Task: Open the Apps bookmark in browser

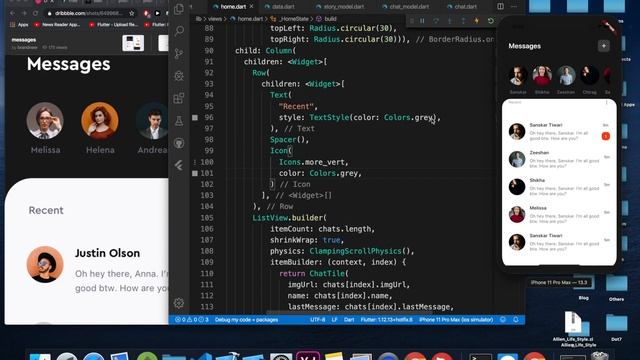Action: click(19, 24)
